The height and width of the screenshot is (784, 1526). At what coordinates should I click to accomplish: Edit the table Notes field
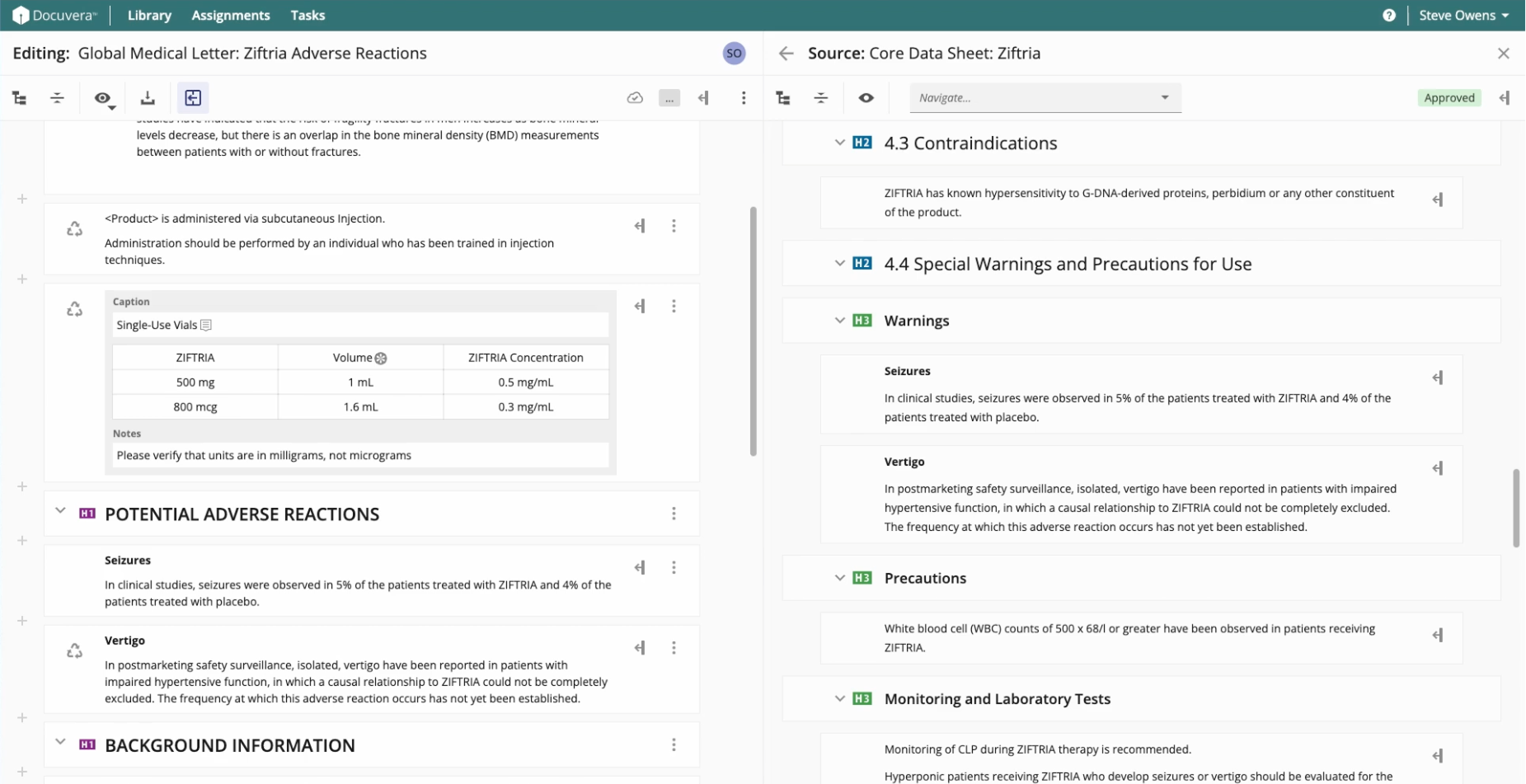360,455
